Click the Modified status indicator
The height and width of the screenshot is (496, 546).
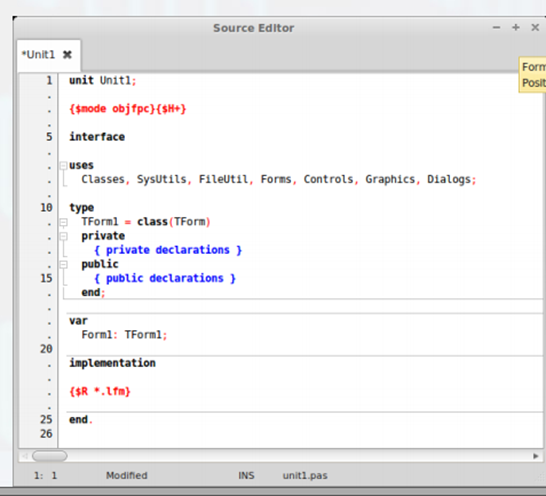click(x=127, y=475)
